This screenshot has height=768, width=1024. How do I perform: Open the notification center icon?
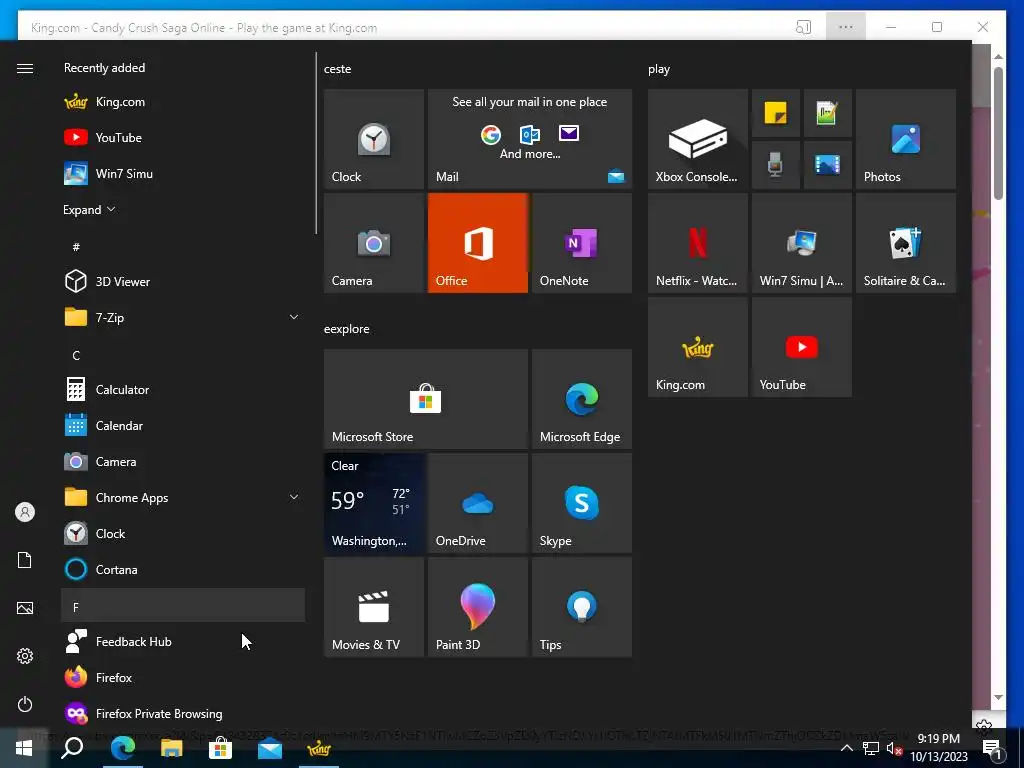tap(992, 748)
